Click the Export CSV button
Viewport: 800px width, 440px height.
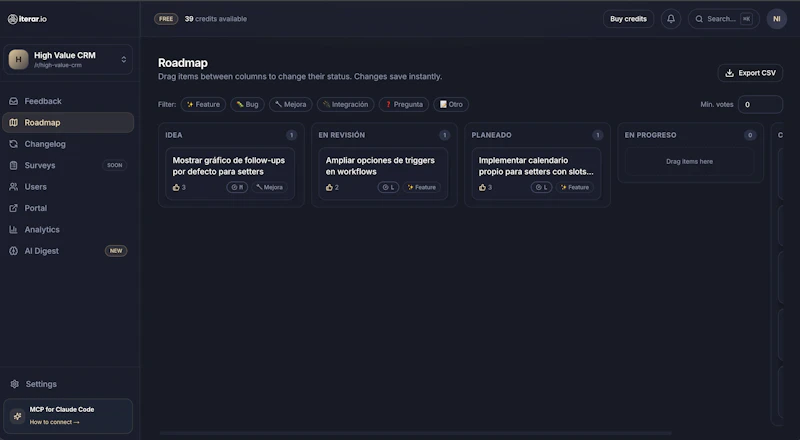tap(750, 73)
